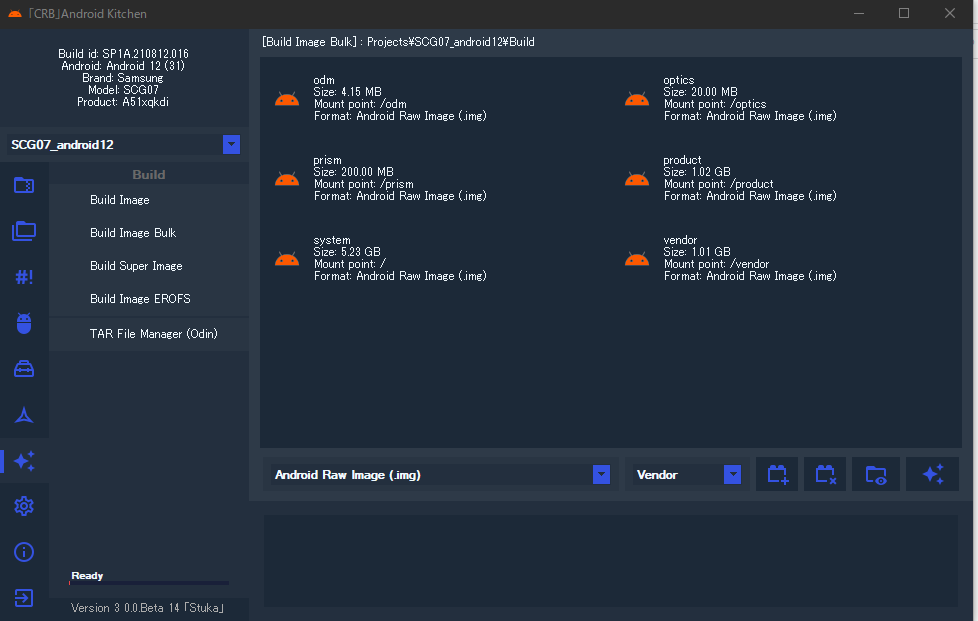Click the Build Image Bulk path header

[x=398, y=42]
